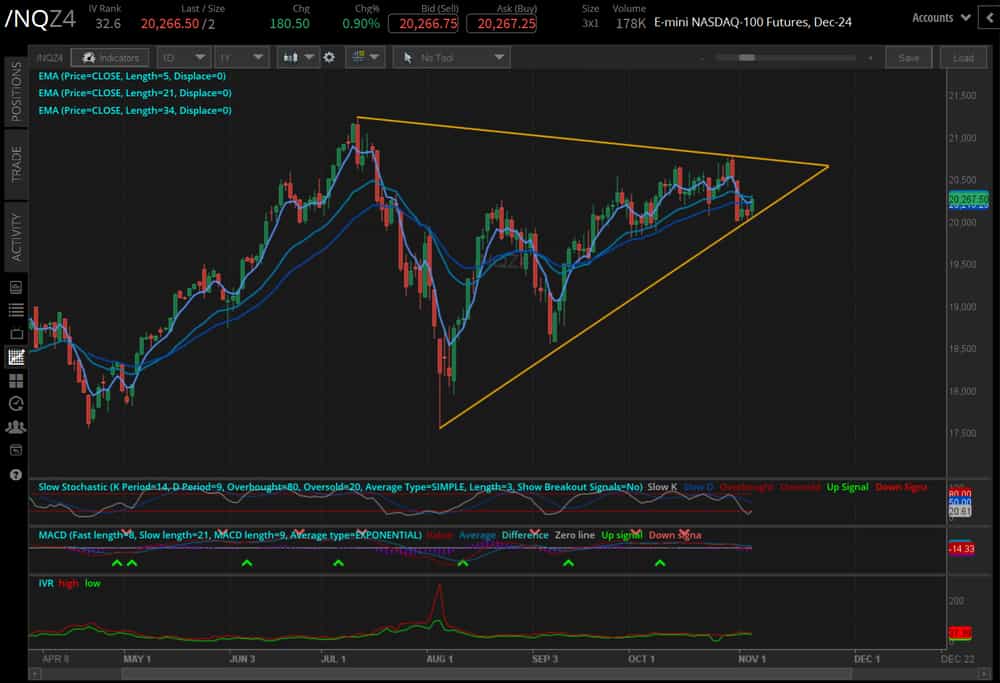
Task: Open the Accounts dropdown menu
Action: [938, 17]
